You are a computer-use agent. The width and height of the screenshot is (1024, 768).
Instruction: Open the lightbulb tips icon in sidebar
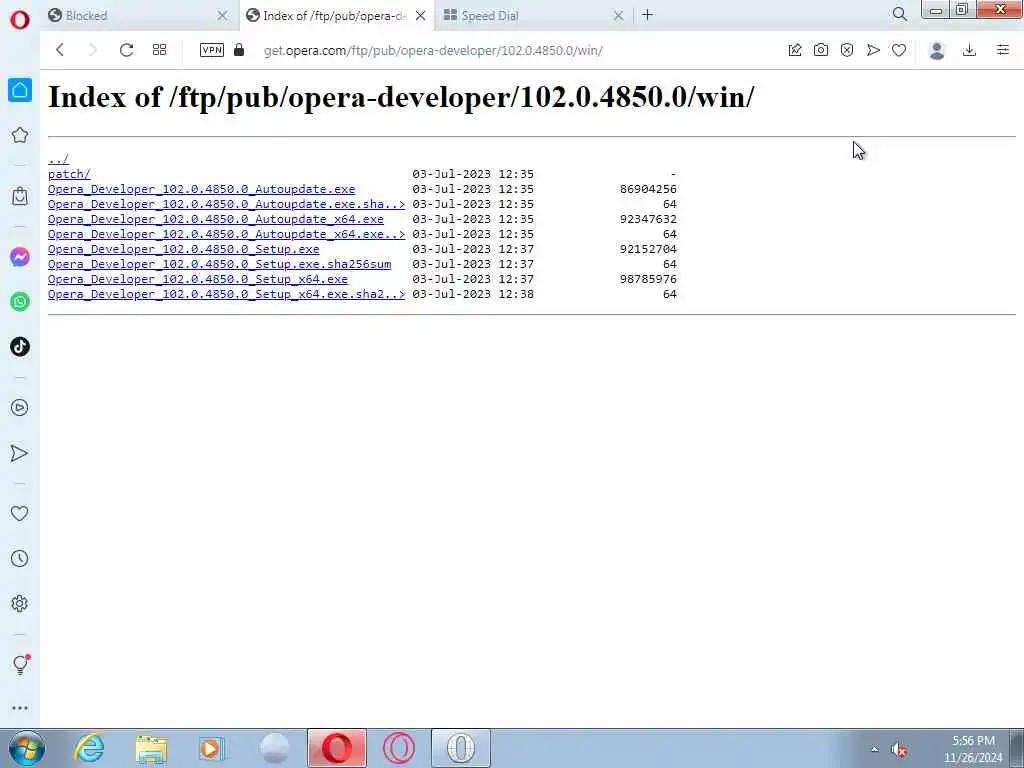21,665
